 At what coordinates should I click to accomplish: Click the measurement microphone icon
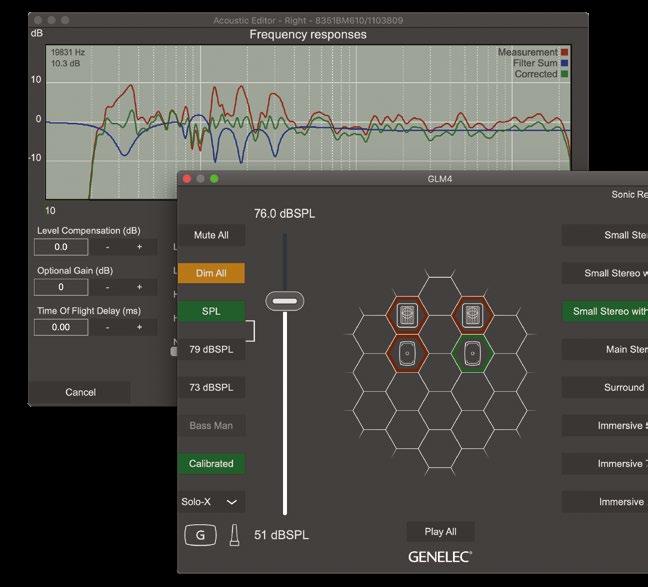234,535
